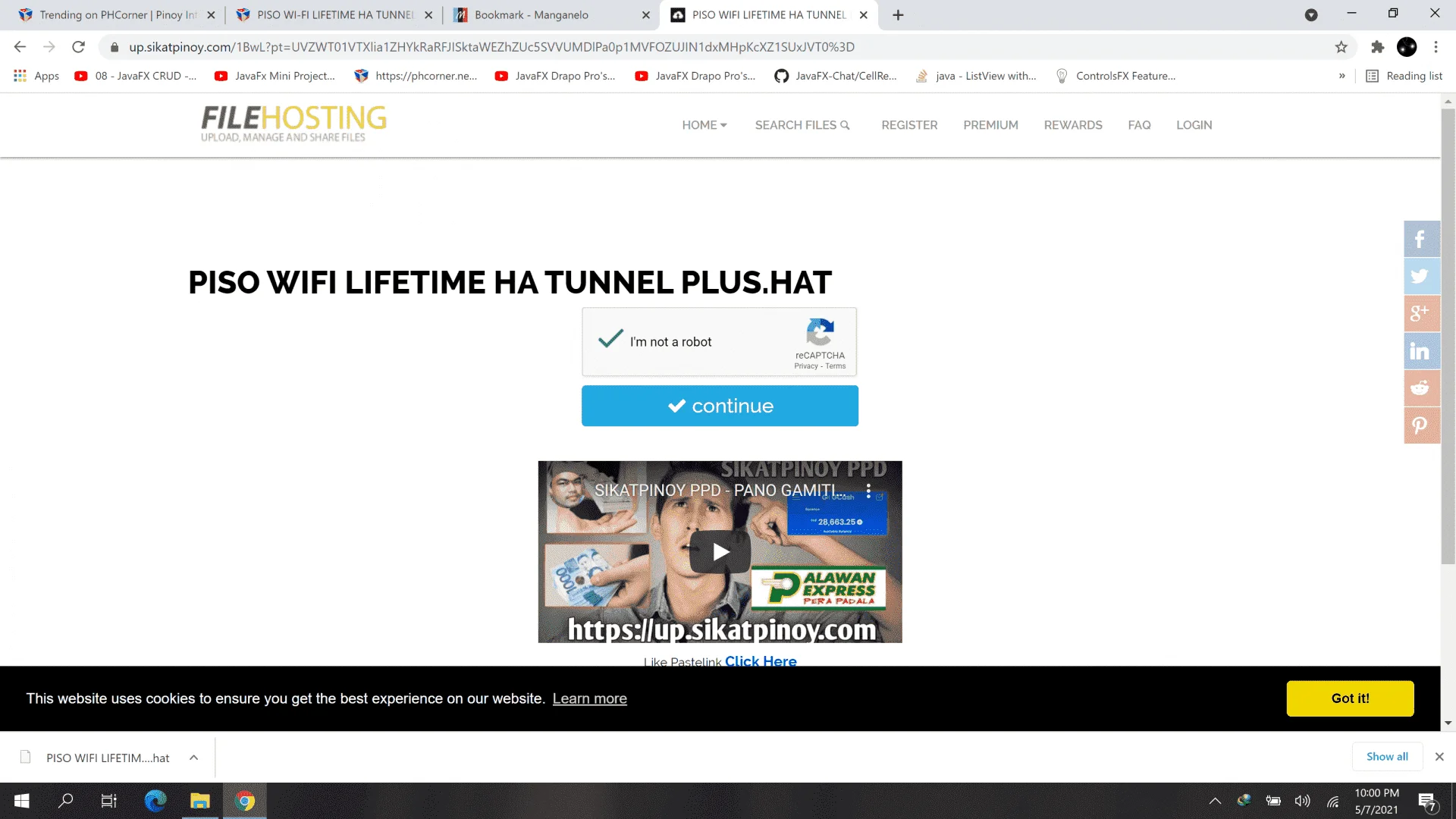Follow Click Here Pastelink link
This screenshot has height=819, width=1456.
click(761, 661)
